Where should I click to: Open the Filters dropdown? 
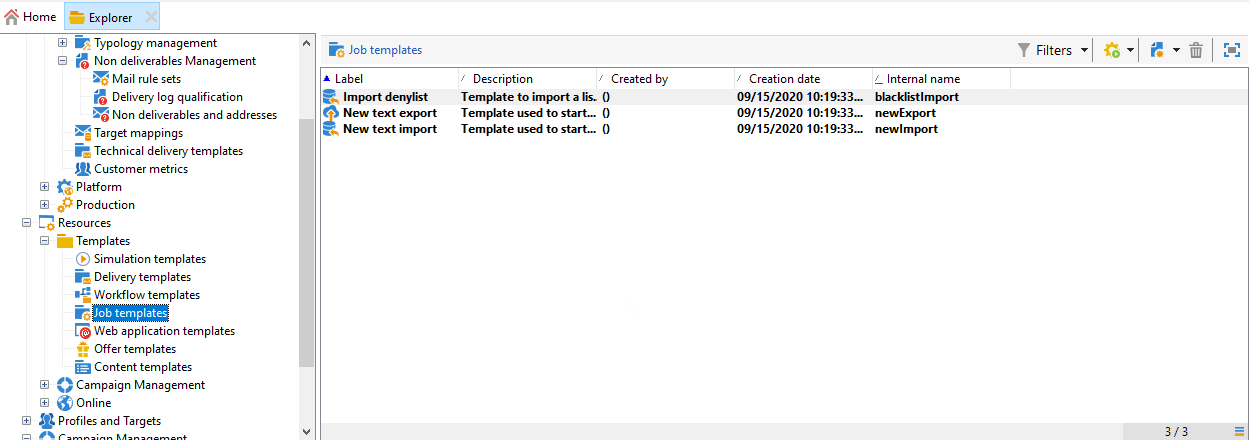[x=1053, y=50]
